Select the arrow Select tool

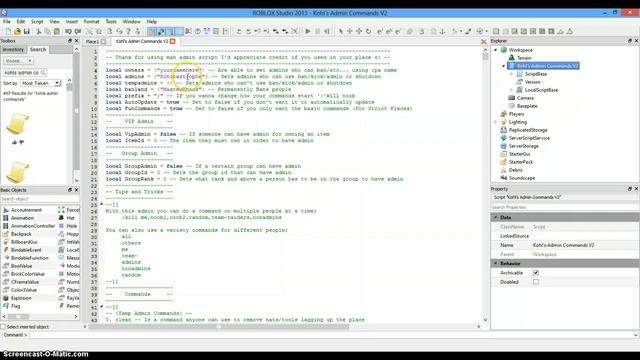[341, 31]
